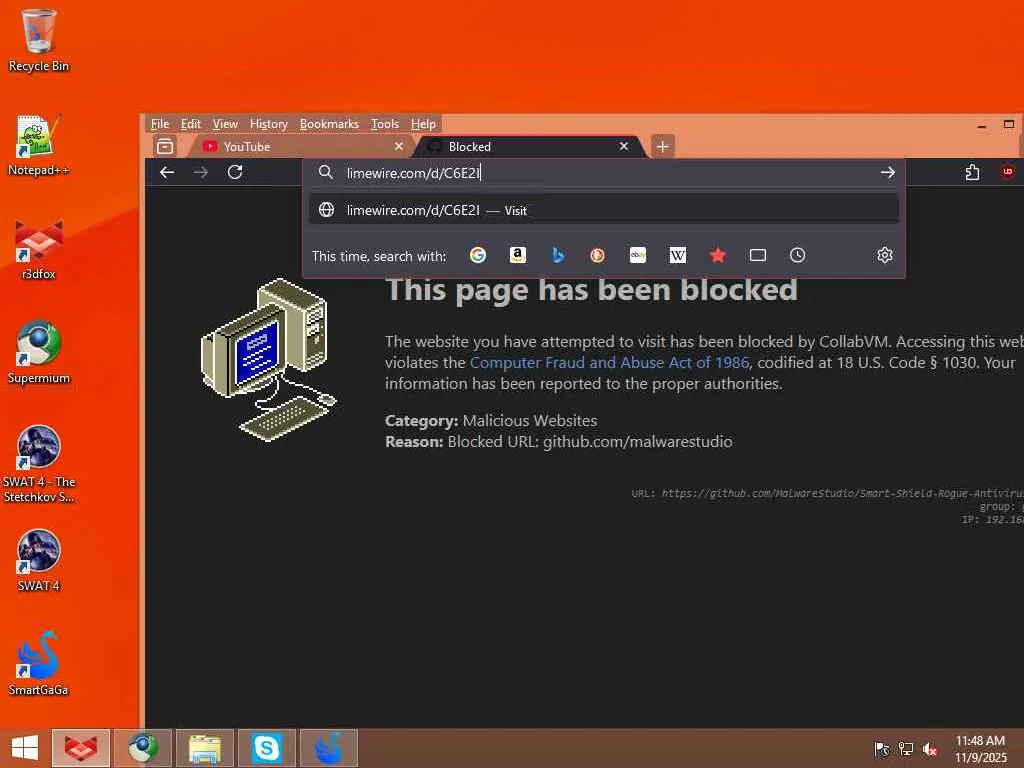This screenshot has width=1024, height=768.
Task: Select SWAT 4 desktop shortcut
Action: pyautogui.click(x=39, y=560)
